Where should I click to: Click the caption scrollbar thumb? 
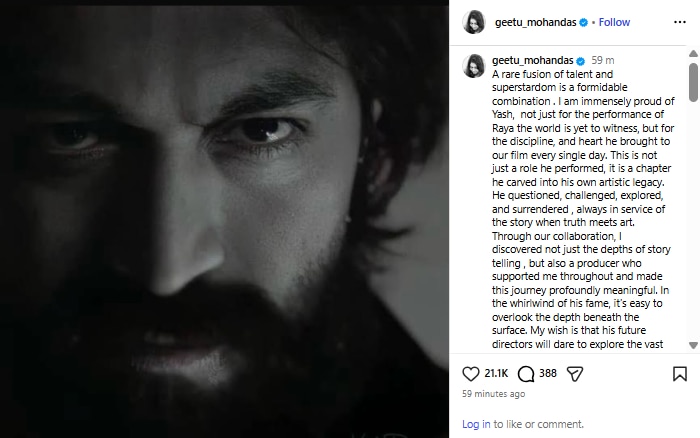pyautogui.click(x=693, y=80)
